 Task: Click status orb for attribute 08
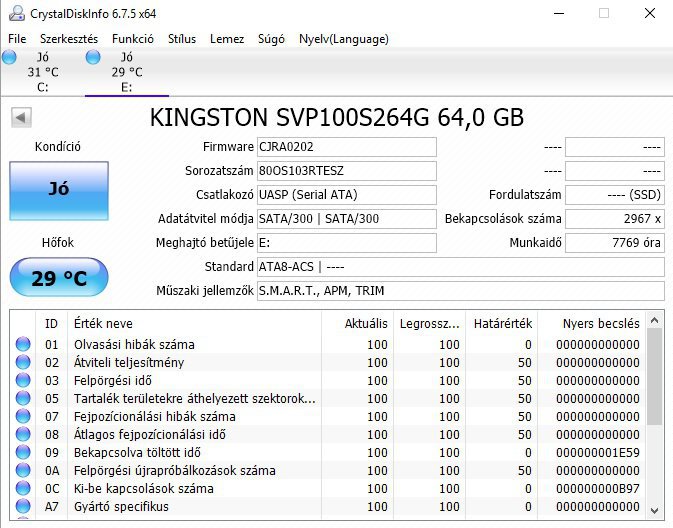coord(23,434)
